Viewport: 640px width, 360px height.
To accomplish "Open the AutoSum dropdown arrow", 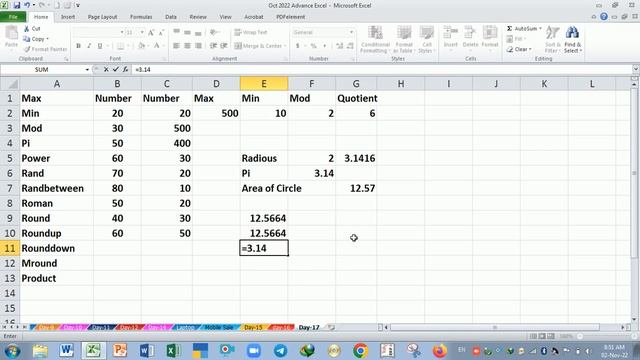I will pyautogui.click(x=540, y=29).
